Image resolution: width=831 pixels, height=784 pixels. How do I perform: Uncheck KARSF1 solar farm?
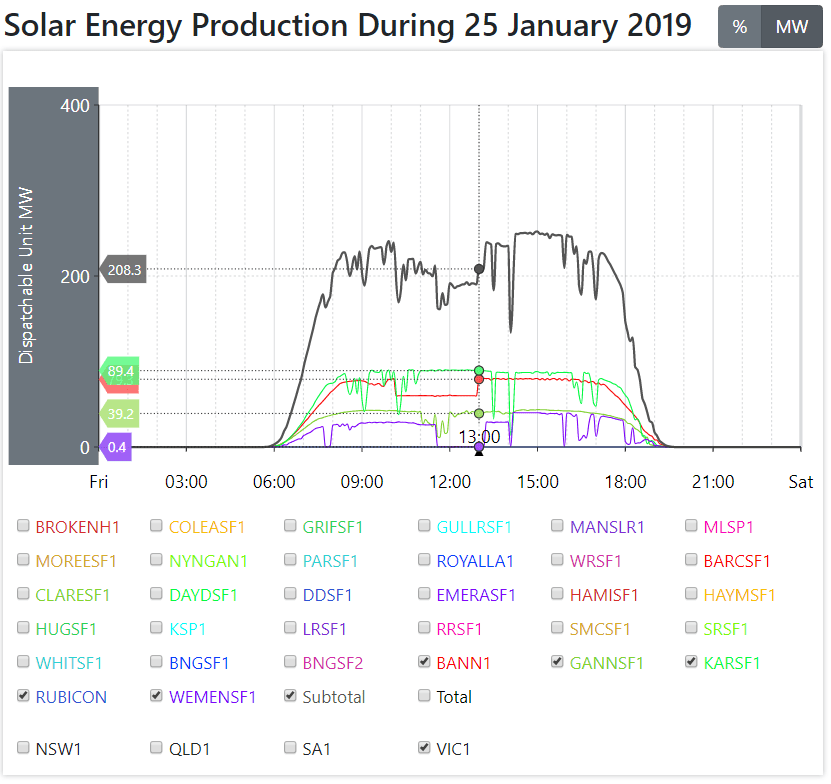[693, 663]
